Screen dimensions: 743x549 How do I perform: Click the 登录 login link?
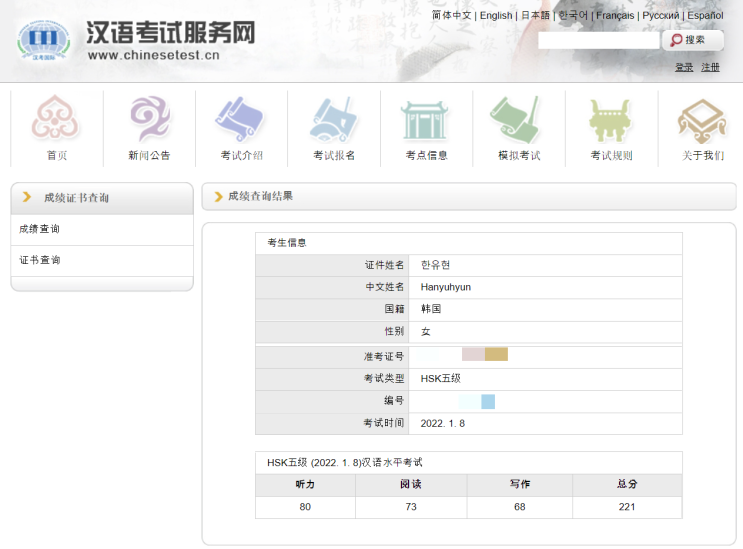(x=684, y=67)
